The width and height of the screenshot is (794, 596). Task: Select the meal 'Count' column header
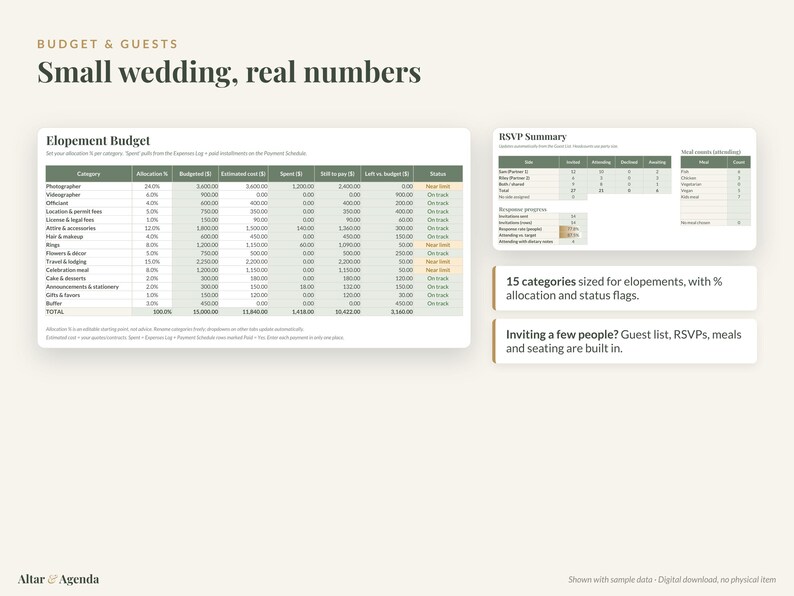pyautogui.click(x=739, y=162)
